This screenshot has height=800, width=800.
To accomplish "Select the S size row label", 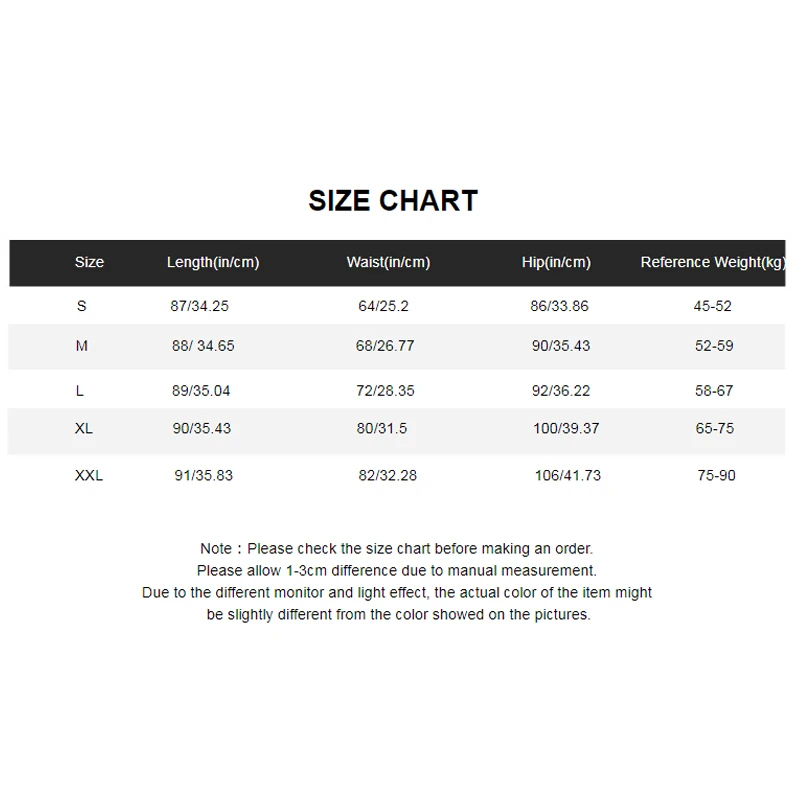I will pyautogui.click(x=82, y=306).
